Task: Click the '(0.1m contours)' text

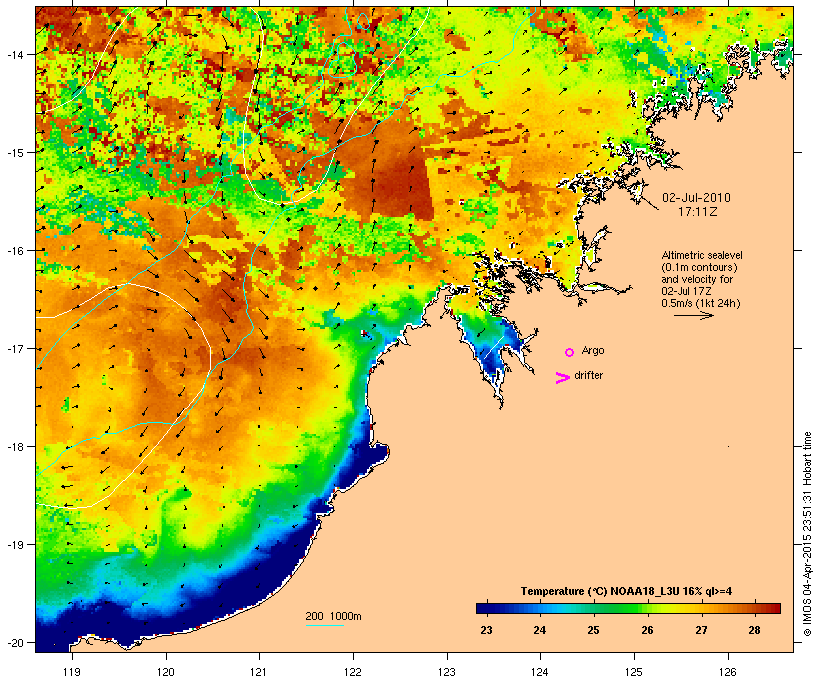Action: 700,267
